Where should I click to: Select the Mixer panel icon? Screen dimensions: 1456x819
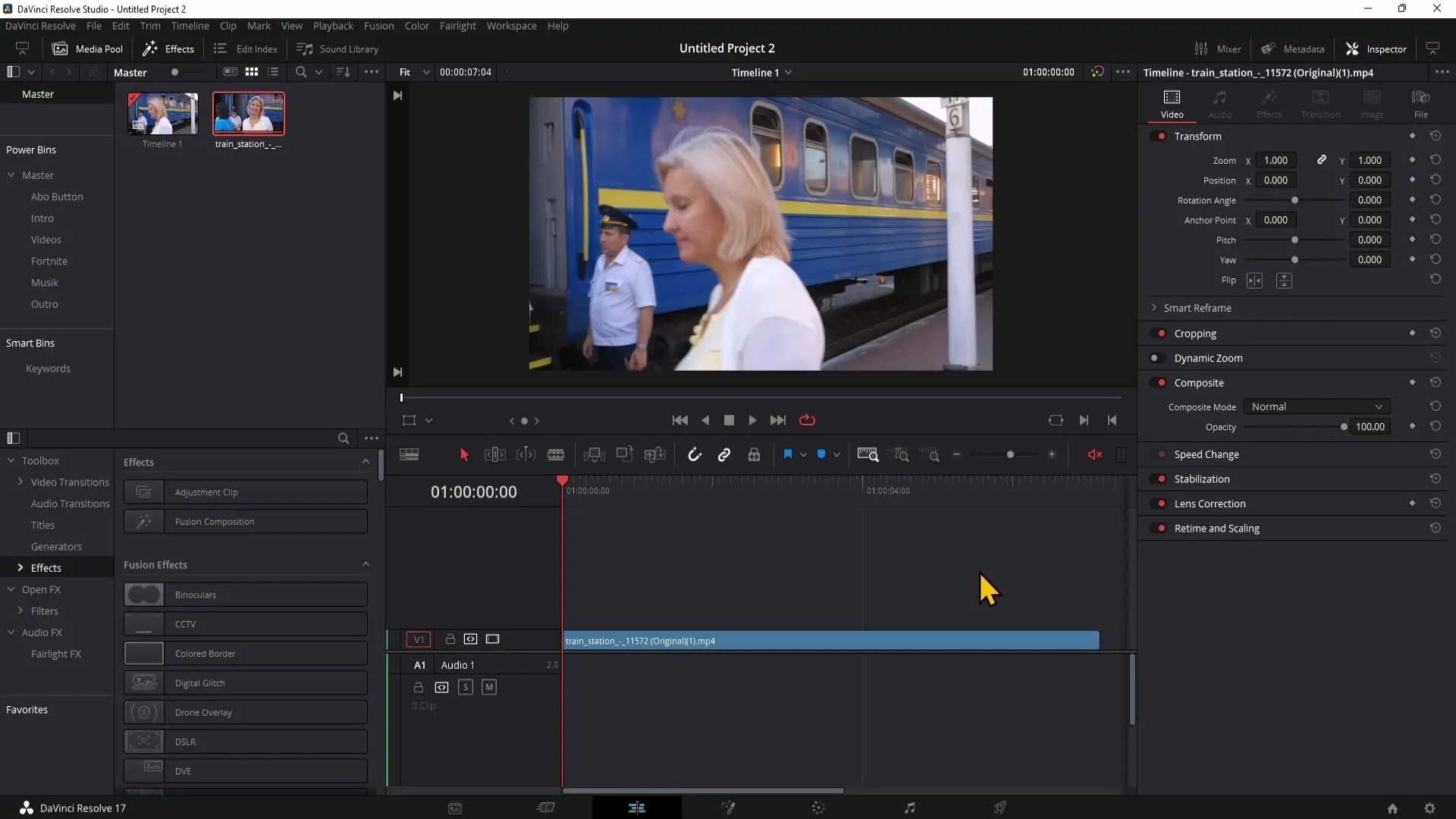click(x=1201, y=48)
